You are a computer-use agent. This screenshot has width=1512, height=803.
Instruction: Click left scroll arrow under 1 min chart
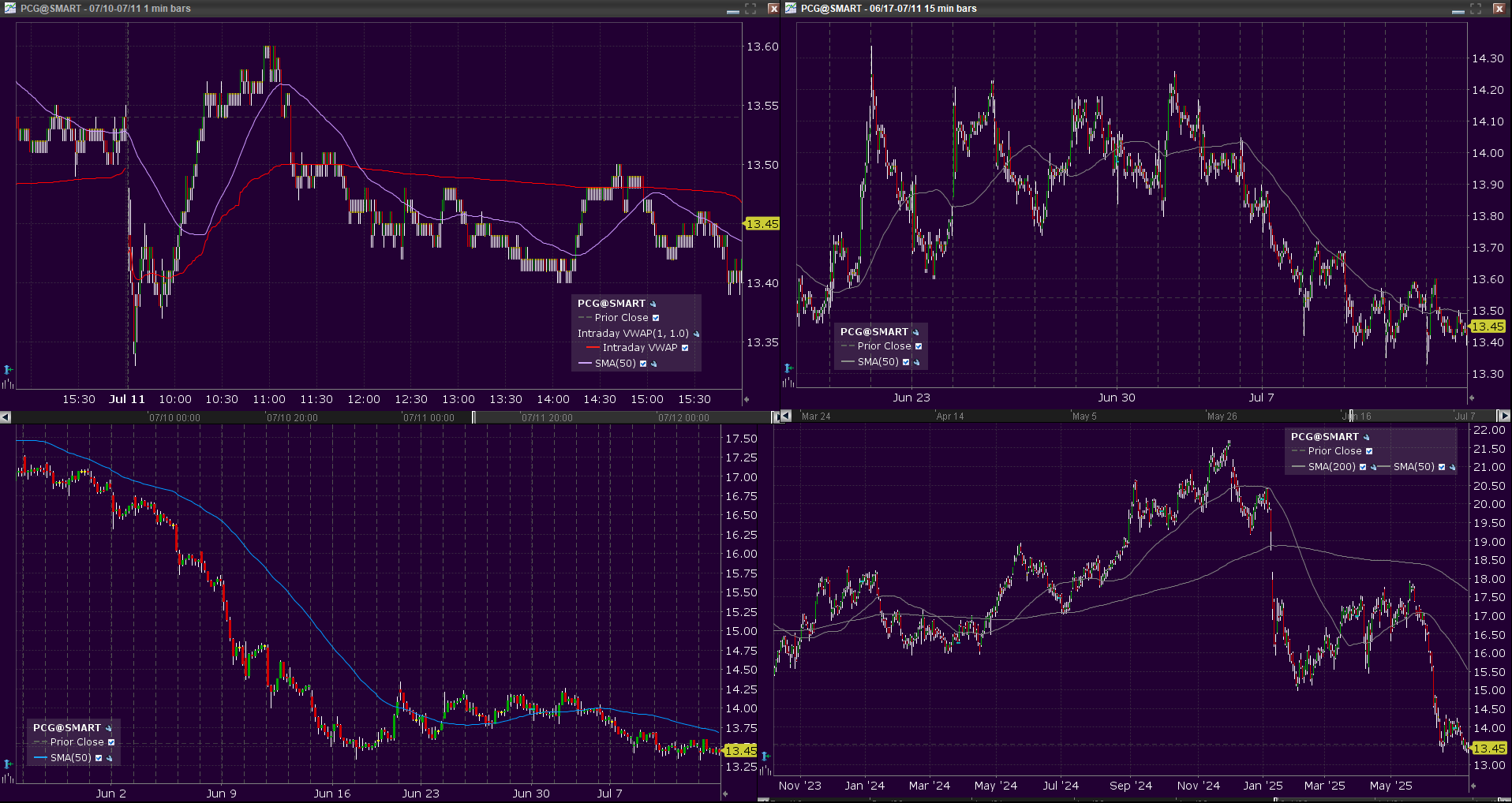coord(6,416)
